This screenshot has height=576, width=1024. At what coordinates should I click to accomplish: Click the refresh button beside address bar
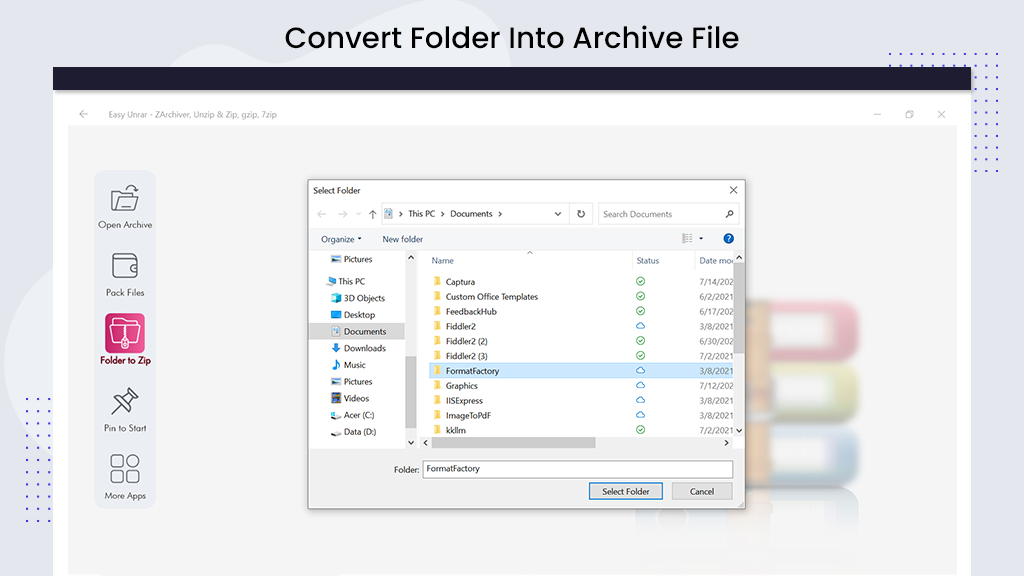(581, 214)
